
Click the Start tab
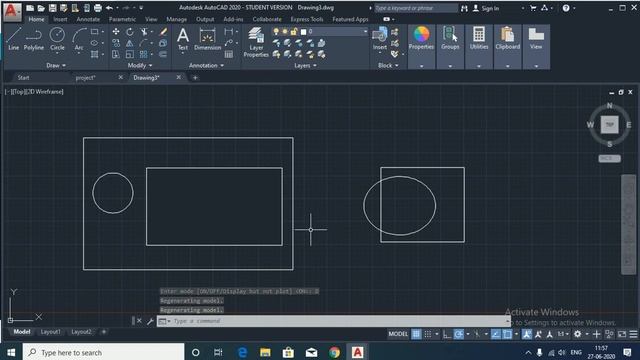click(23, 78)
